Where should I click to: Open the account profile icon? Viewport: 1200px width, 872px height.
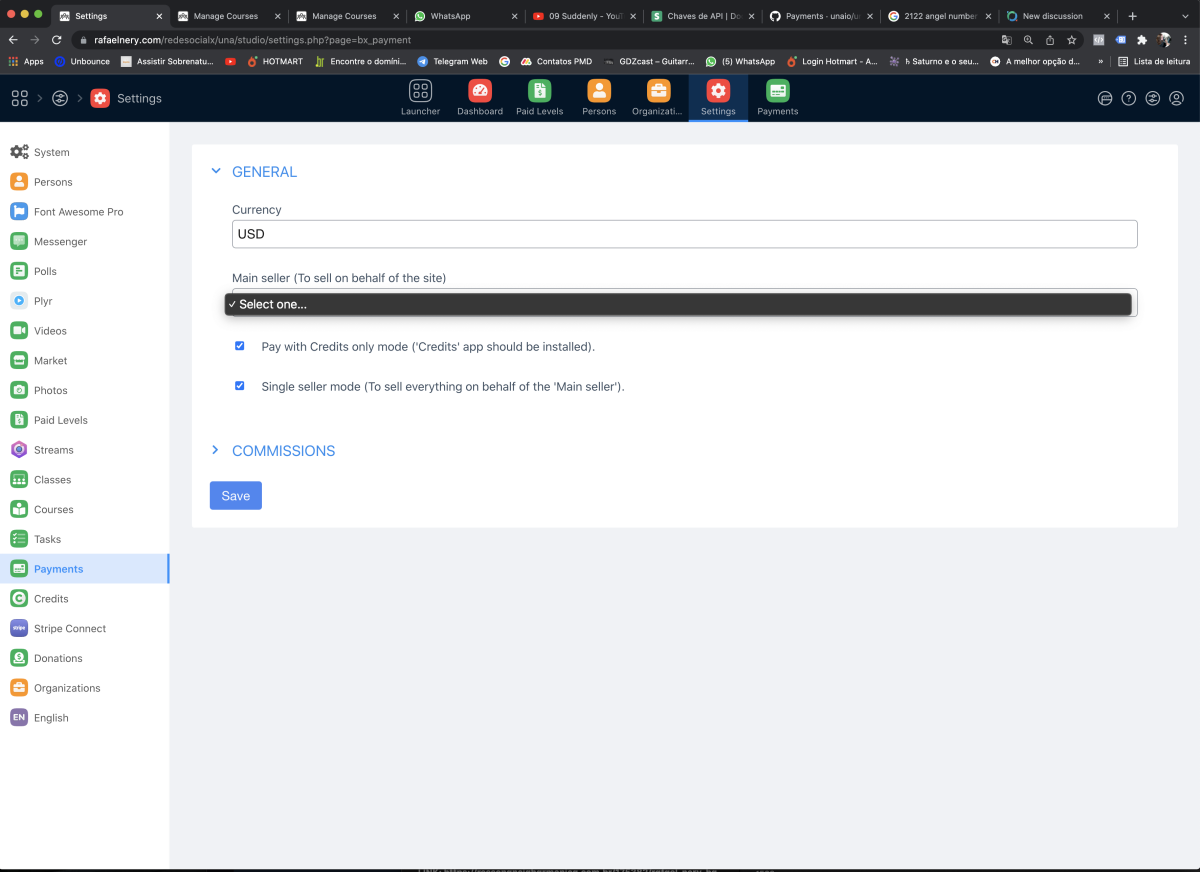click(1177, 98)
